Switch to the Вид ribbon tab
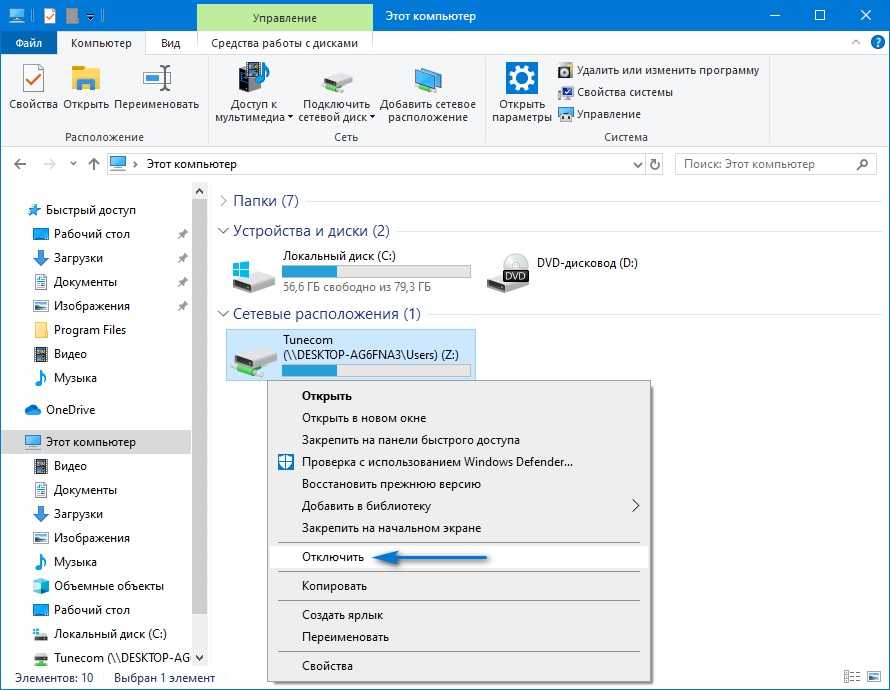890x690 pixels. [170, 43]
